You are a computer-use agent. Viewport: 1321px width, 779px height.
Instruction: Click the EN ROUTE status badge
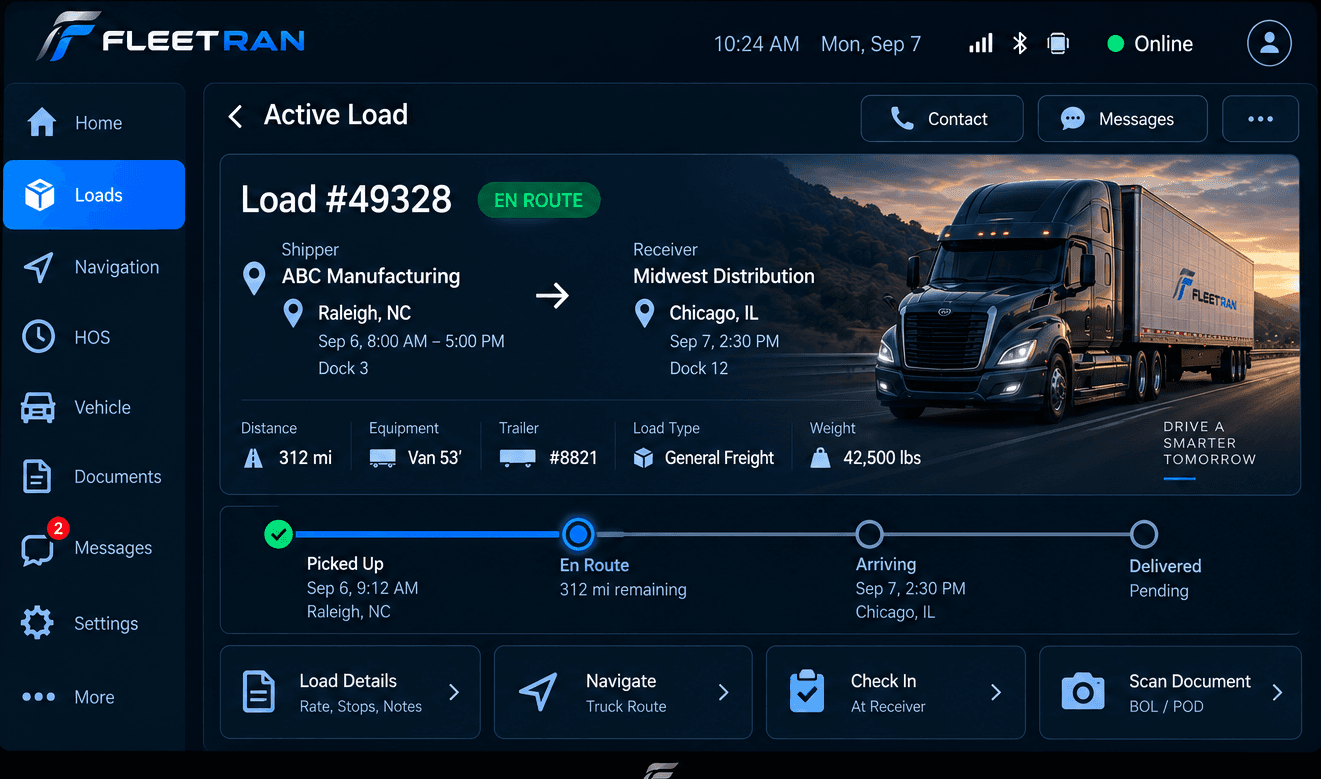point(539,200)
